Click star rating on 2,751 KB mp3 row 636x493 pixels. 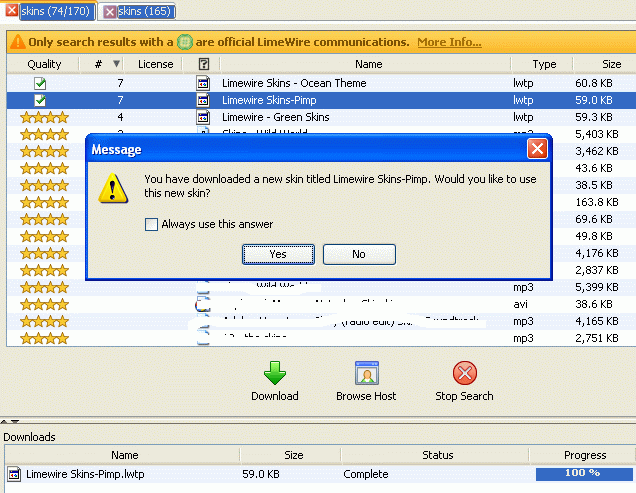coord(44,338)
